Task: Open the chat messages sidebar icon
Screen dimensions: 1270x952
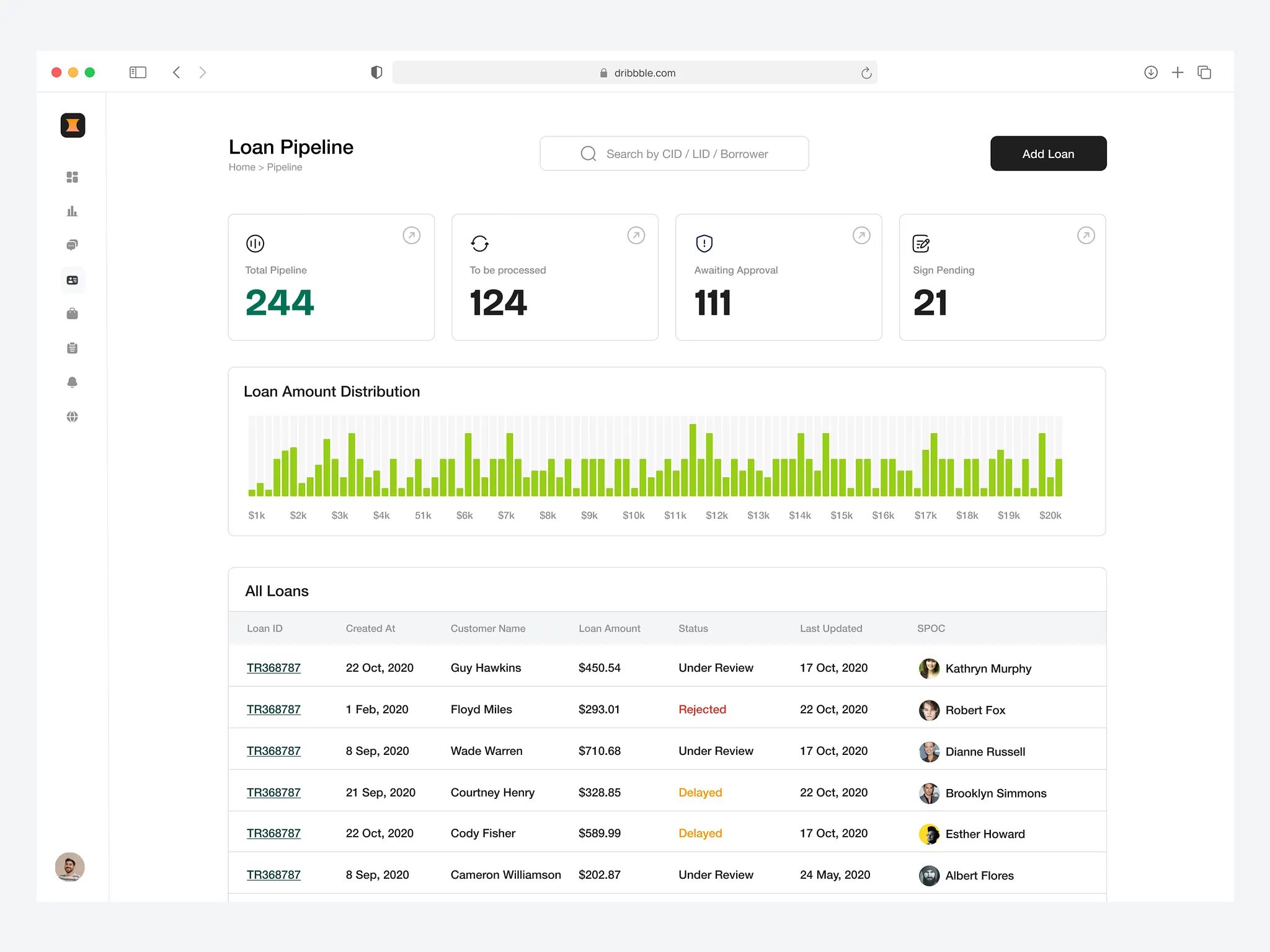Action: [73, 245]
